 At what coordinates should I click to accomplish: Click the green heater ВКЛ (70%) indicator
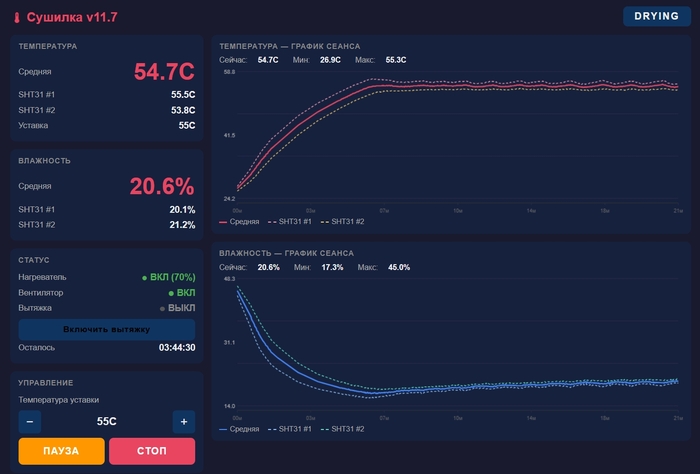click(x=169, y=277)
